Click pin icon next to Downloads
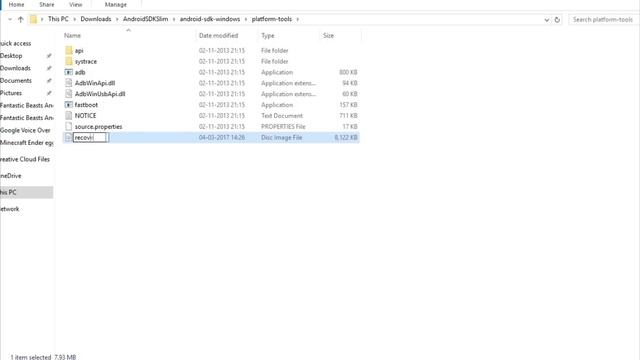This screenshot has height=360, width=640. pyautogui.click(x=49, y=68)
